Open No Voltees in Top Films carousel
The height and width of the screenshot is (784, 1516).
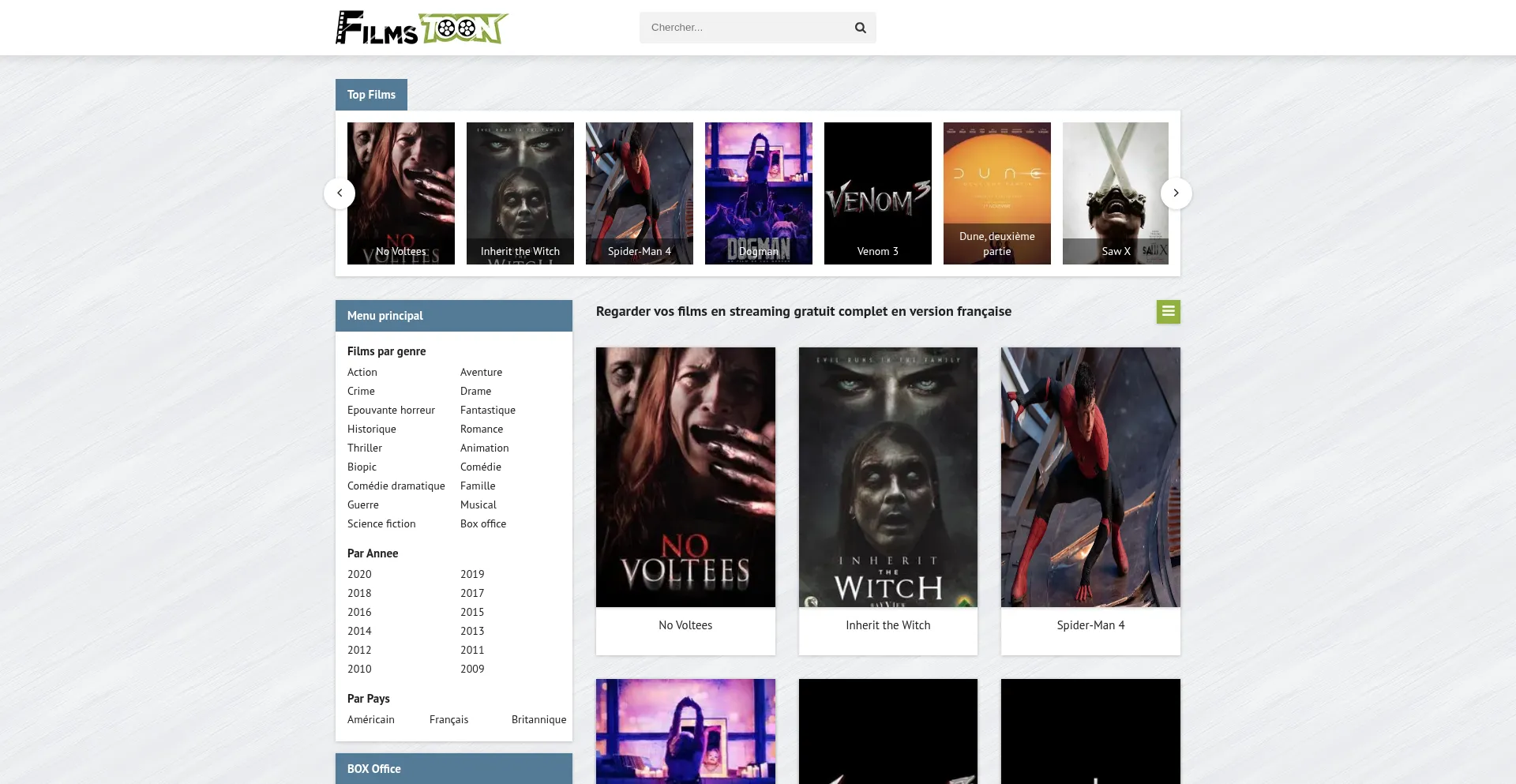[x=401, y=193]
